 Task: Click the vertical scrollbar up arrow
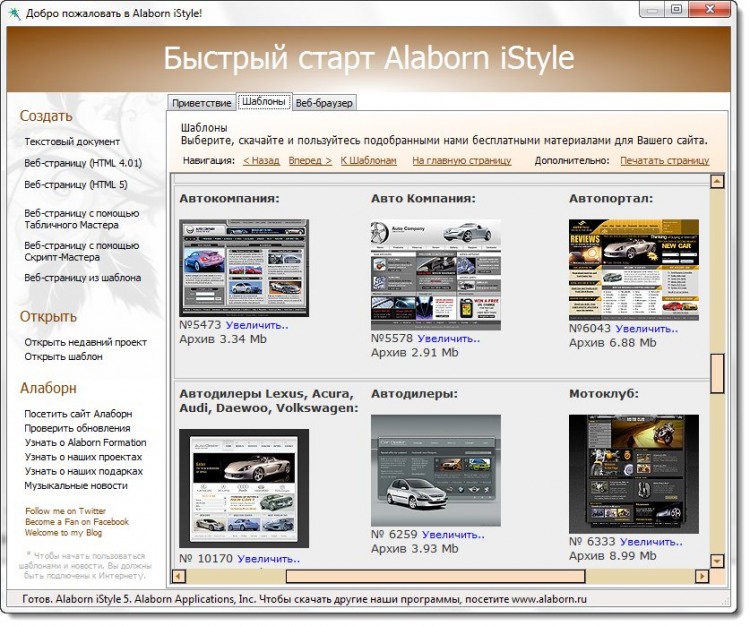pyautogui.click(x=717, y=181)
